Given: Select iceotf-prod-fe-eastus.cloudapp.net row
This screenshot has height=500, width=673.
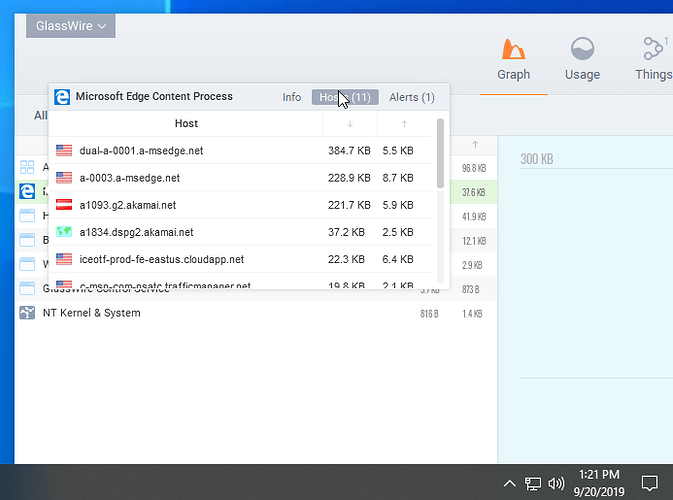Looking at the screenshot, I should click(x=161, y=259).
